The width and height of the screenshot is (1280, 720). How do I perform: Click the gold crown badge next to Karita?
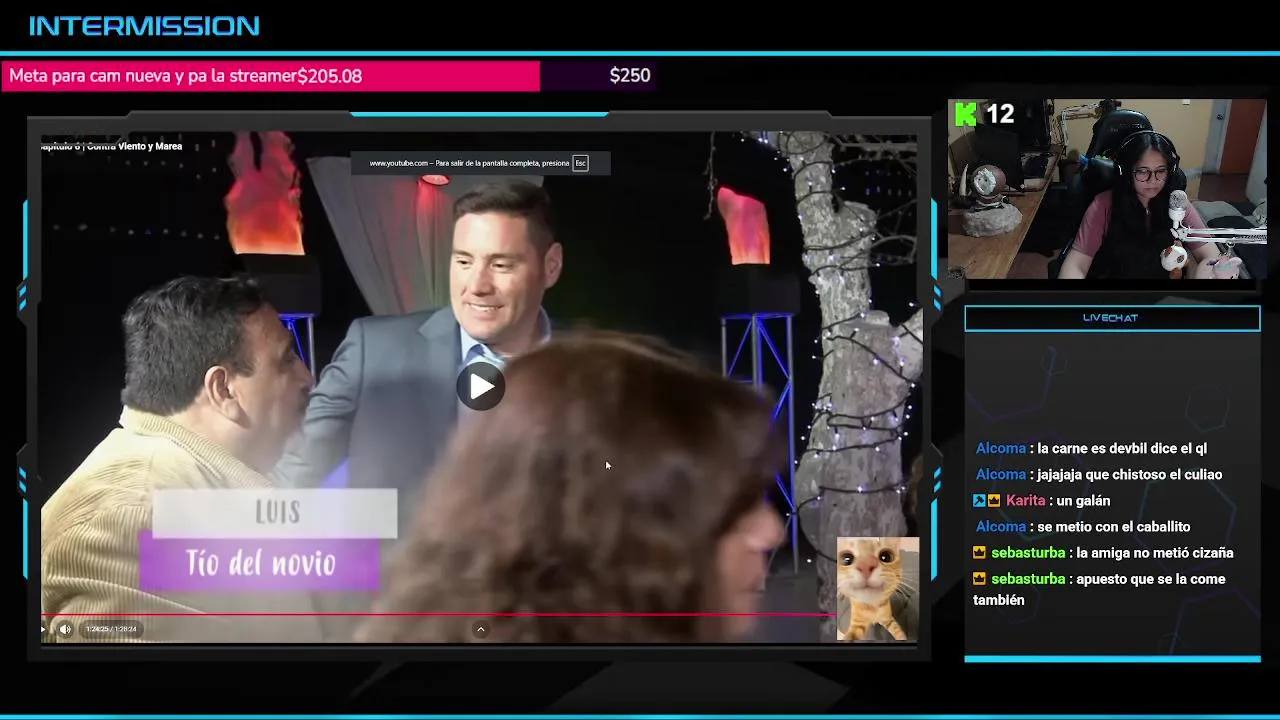994,500
